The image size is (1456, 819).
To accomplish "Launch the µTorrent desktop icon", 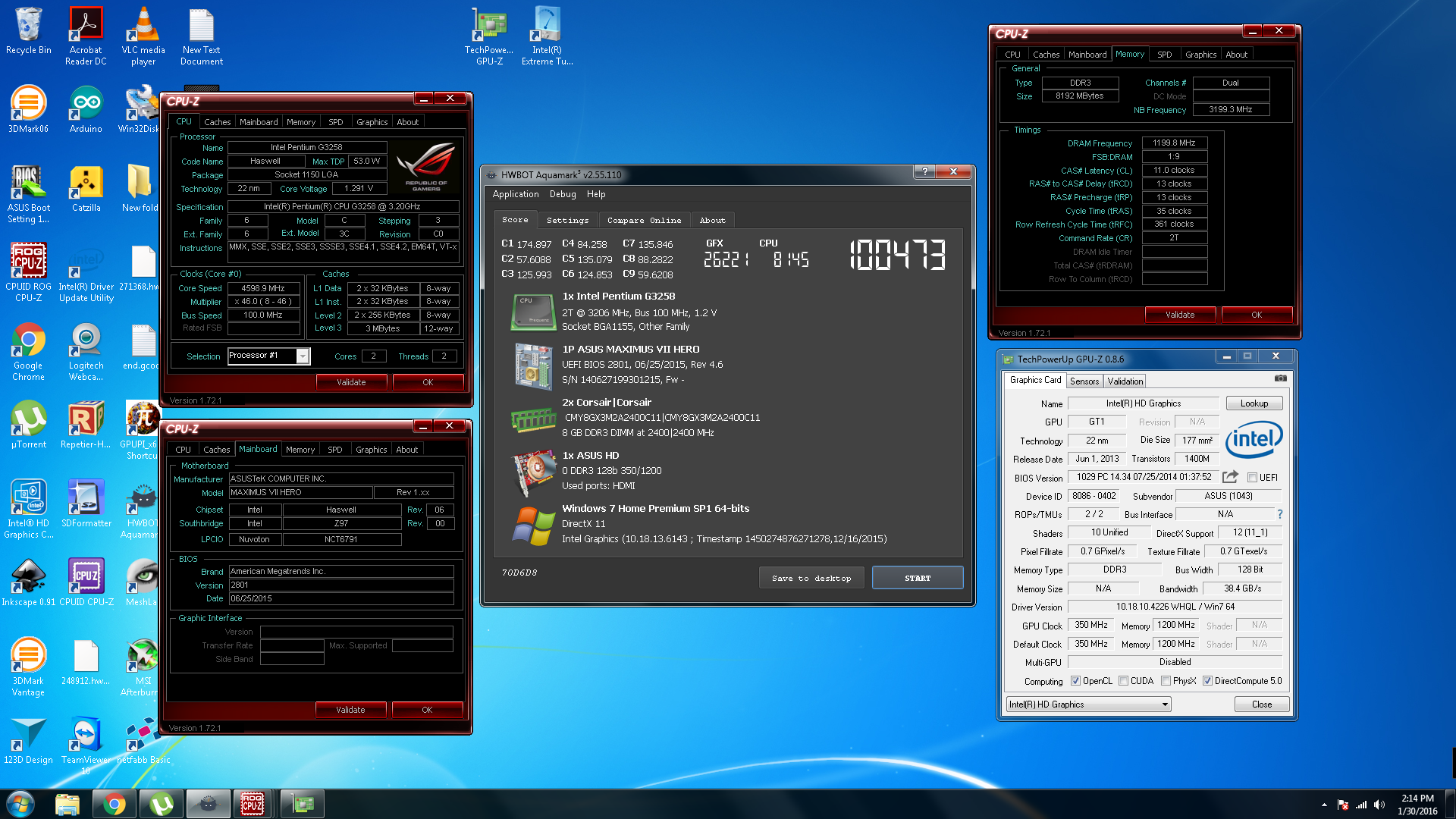I will [x=28, y=425].
